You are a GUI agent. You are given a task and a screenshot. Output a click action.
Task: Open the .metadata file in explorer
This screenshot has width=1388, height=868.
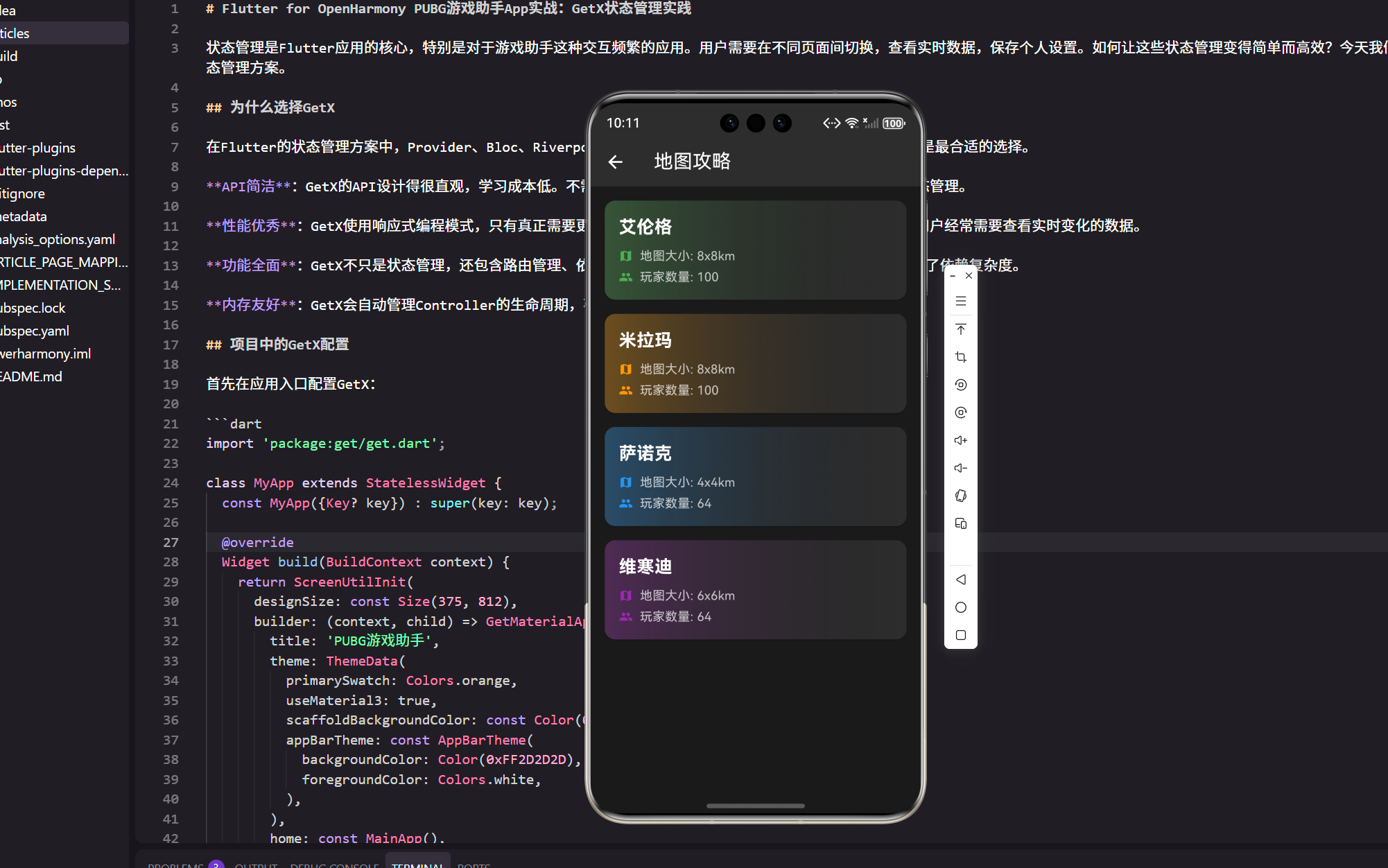coord(64,216)
